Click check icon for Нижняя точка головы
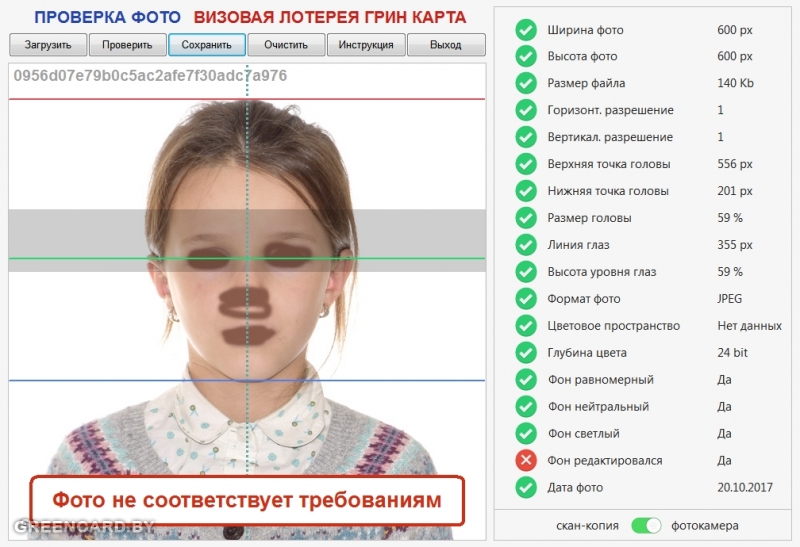The width and height of the screenshot is (800, 547). click(x=526, y=191)
